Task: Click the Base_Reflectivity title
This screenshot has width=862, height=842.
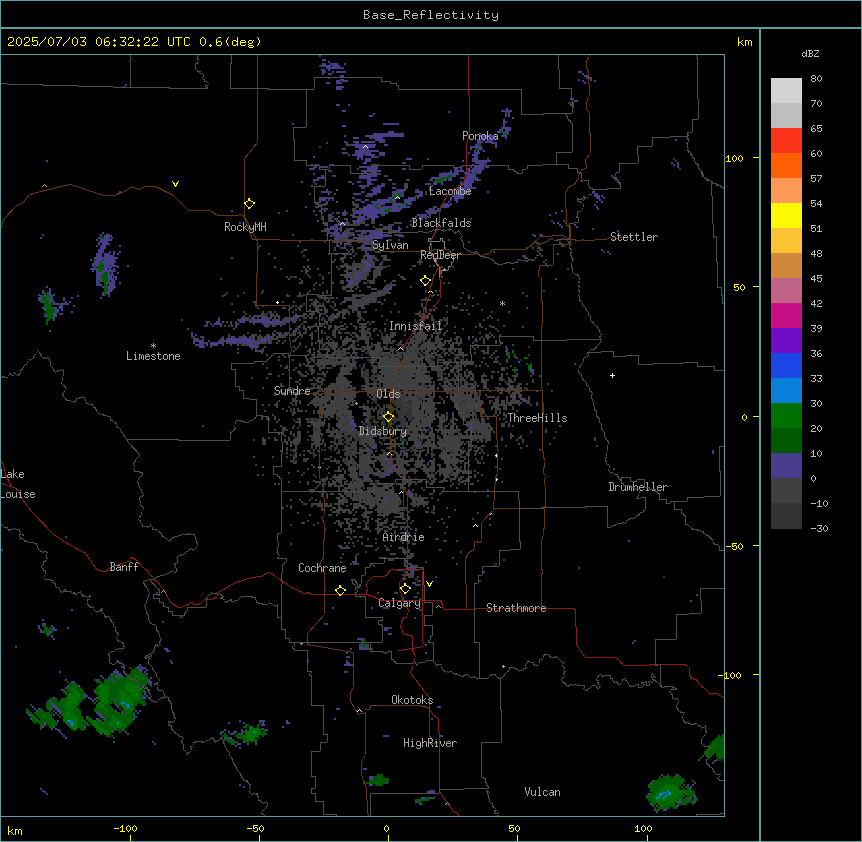Action: point(431,15)
